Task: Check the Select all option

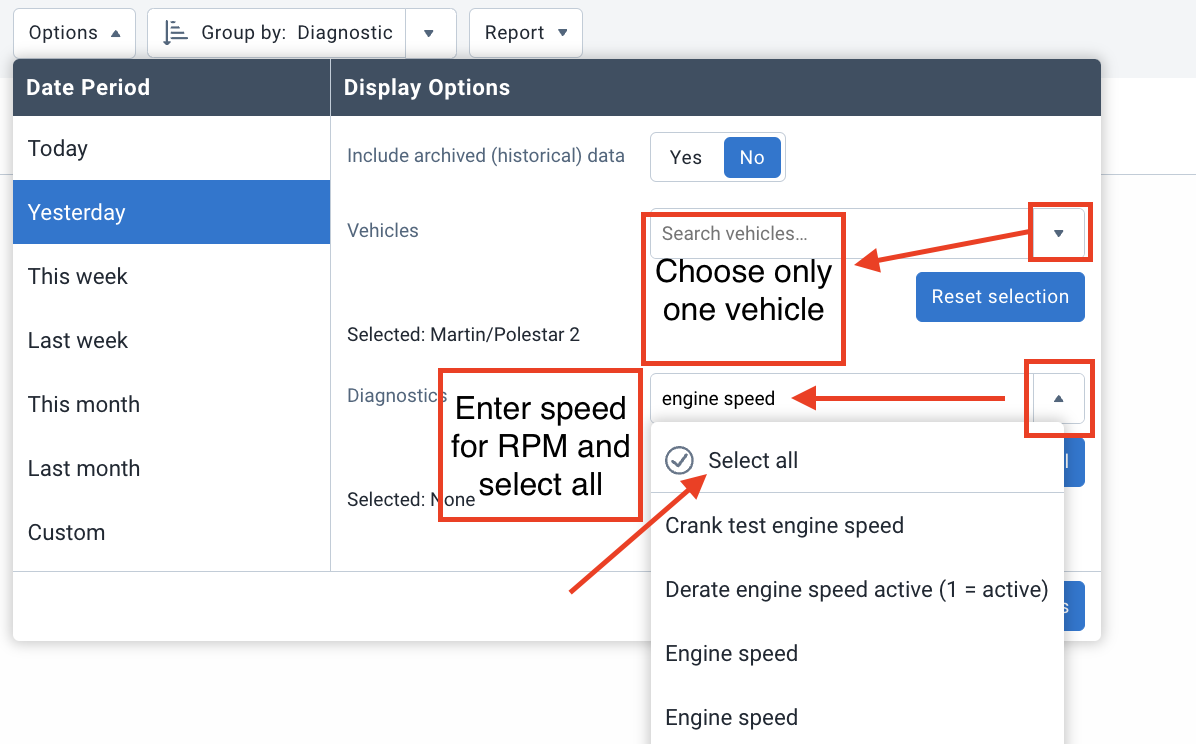Action: pos(857,460)
